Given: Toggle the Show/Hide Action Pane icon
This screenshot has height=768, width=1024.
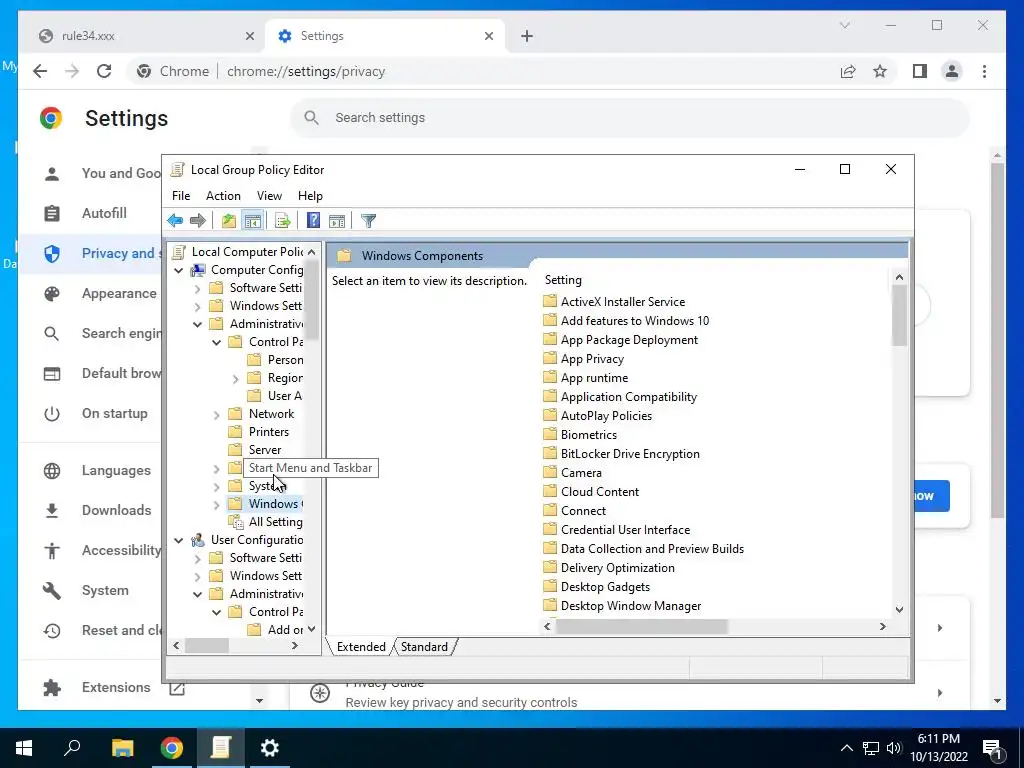Looking at the screenshot, I should coord(337,221).
